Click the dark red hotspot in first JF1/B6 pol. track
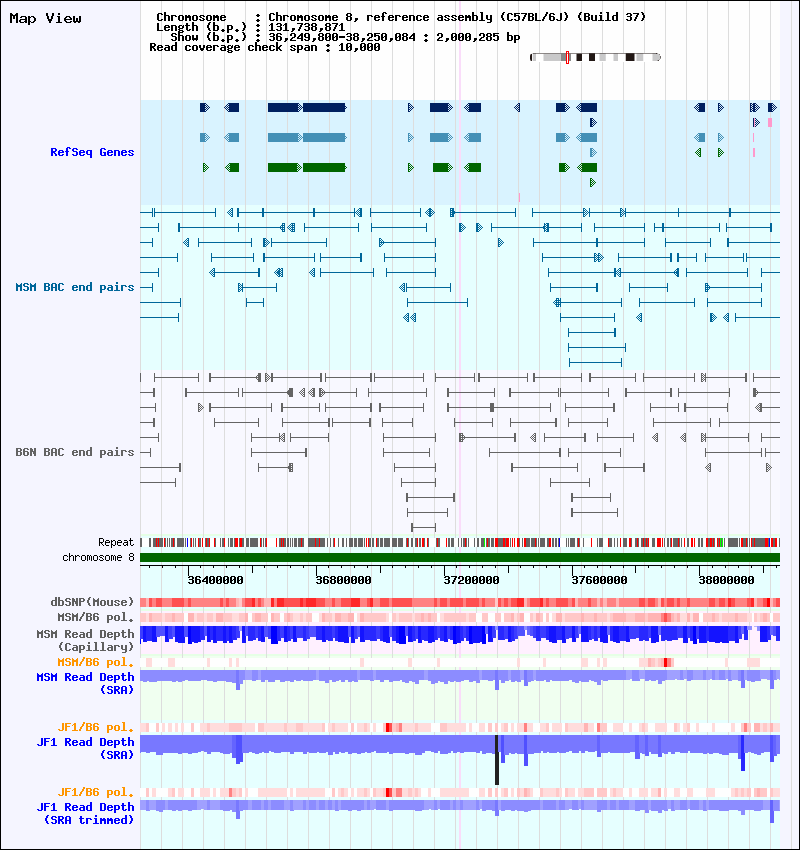The image size is (800, 850). tap(389, 727)
